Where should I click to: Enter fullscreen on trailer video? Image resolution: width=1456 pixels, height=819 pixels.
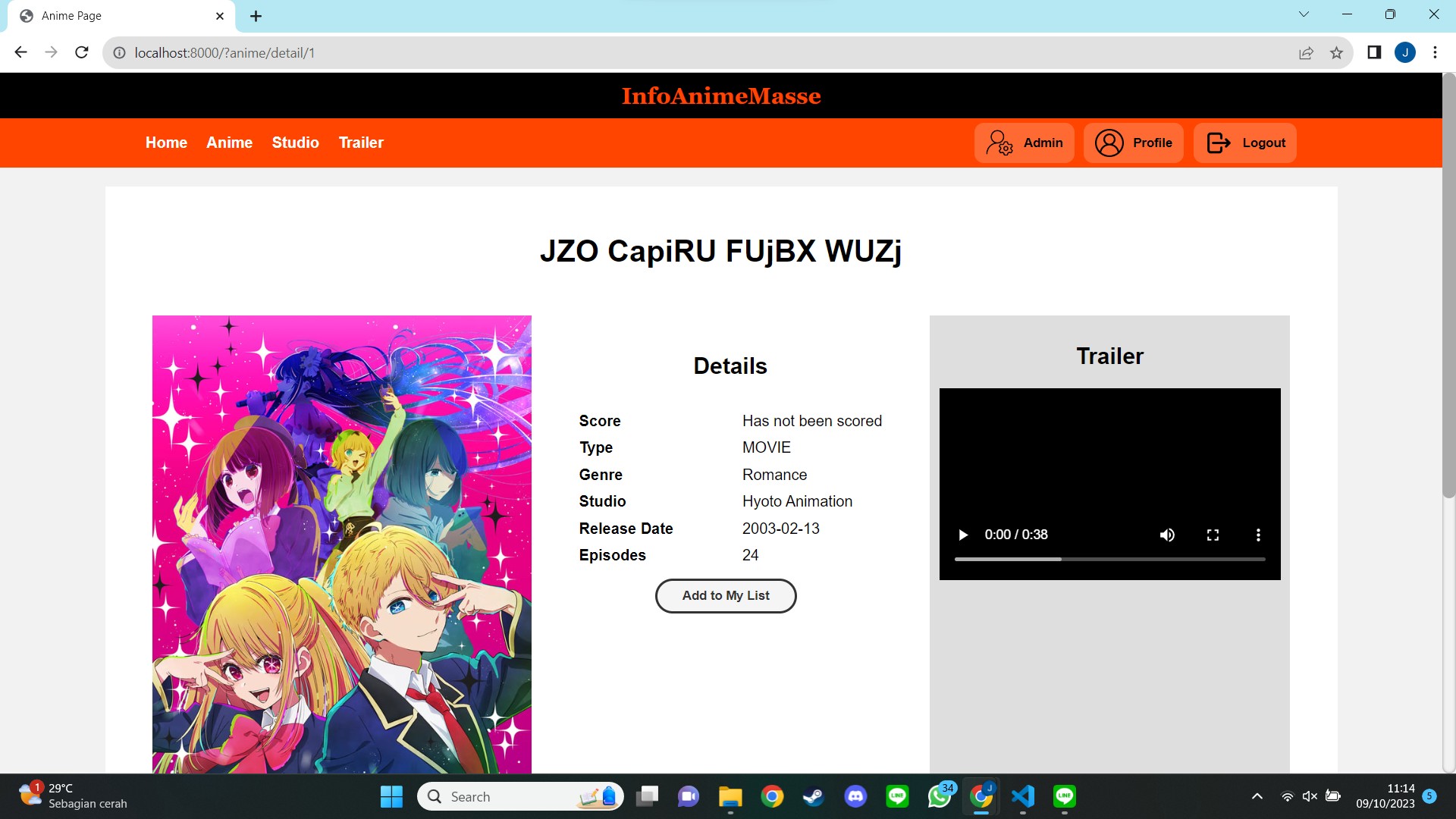coord(1213,535)
